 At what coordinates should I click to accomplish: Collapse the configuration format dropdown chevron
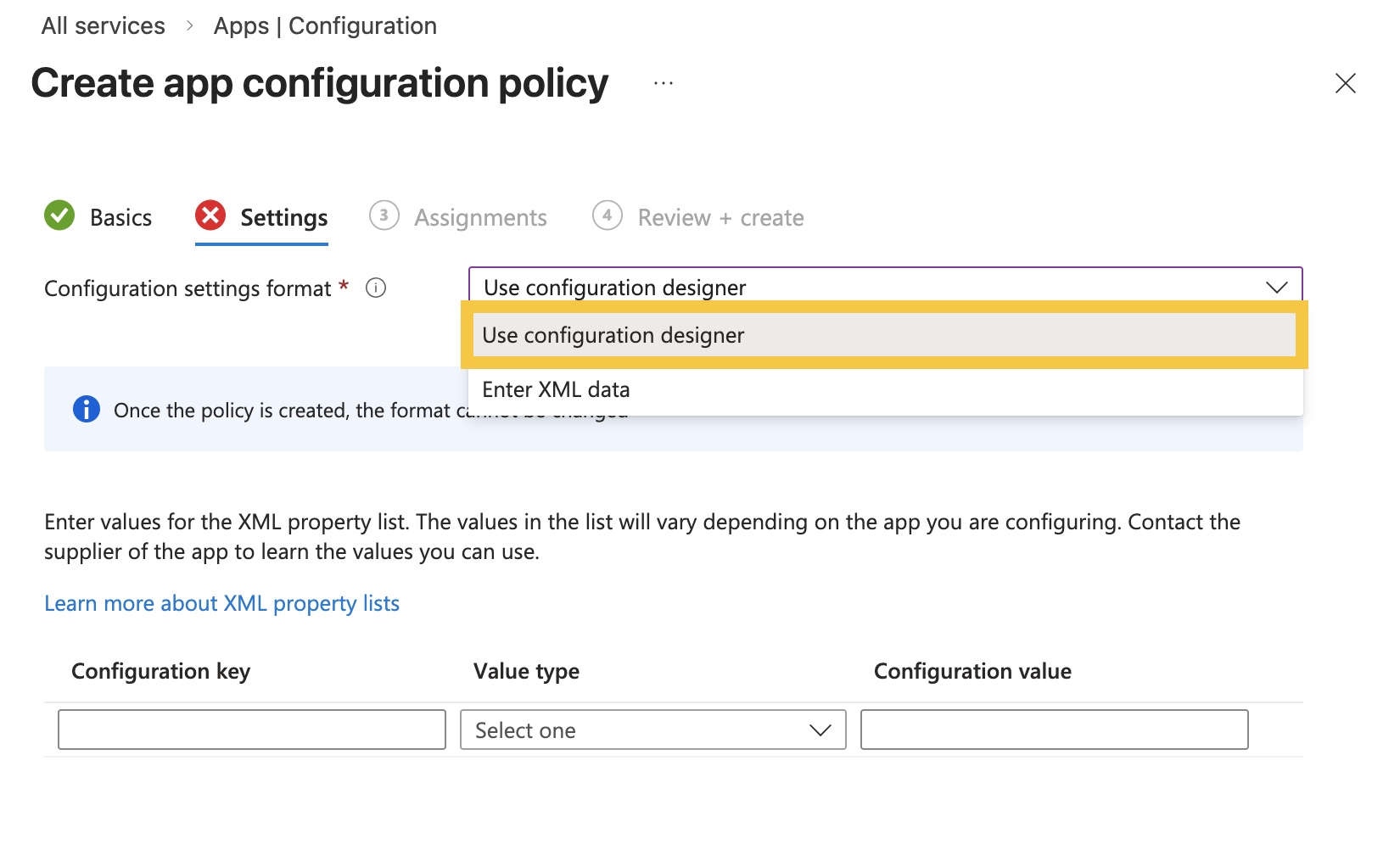pyautogui.click(x=1276, y=288)
